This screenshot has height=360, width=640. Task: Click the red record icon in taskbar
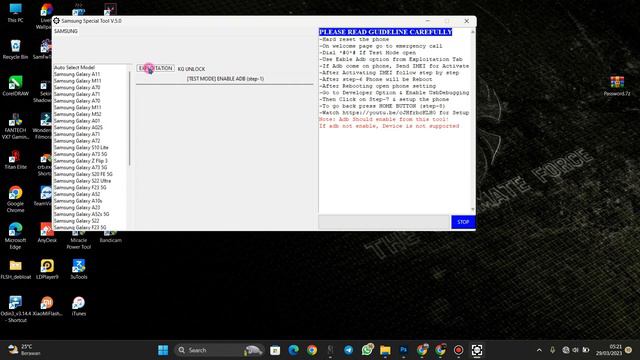[x=458, y=350]
